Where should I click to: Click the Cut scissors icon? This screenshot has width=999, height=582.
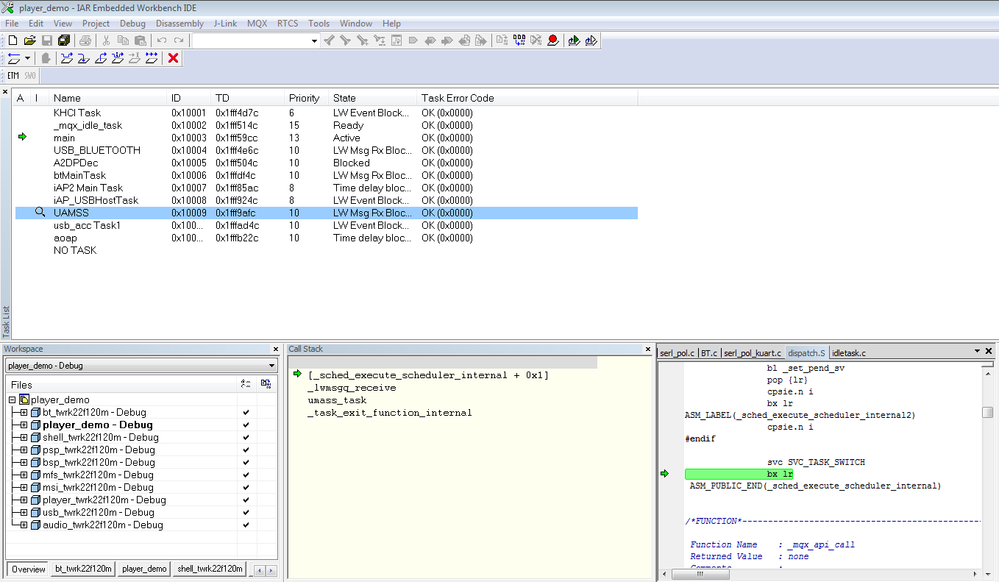coord(106,41)
